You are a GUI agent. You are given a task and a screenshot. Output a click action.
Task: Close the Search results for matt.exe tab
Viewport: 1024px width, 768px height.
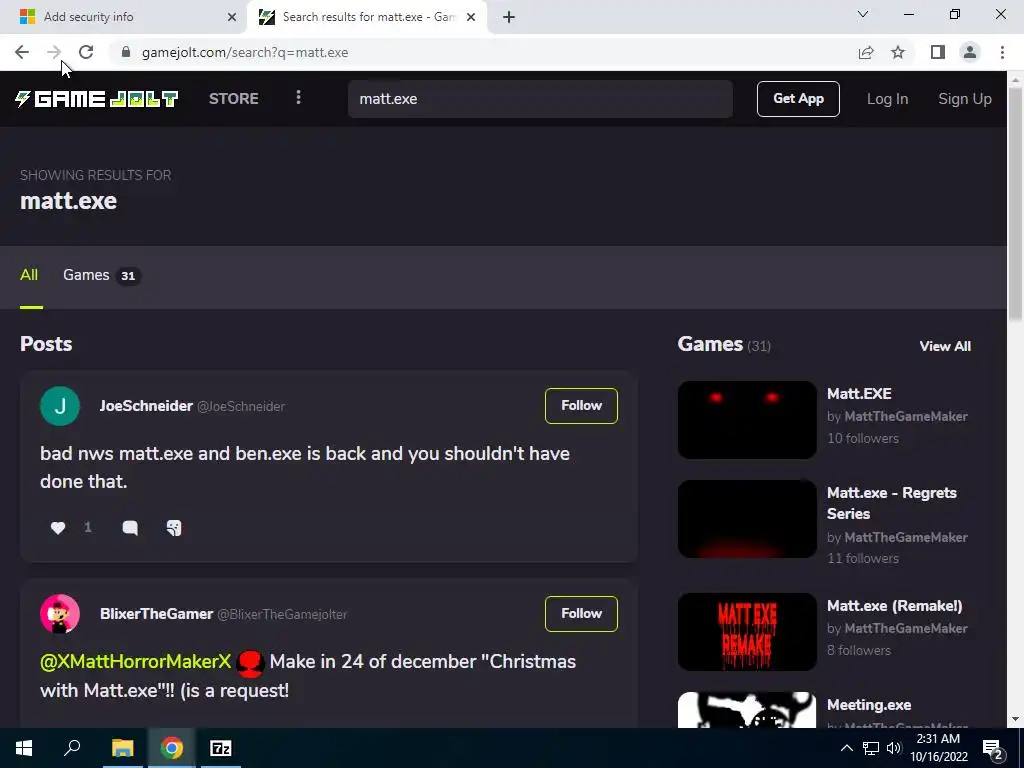pos(471,17)
